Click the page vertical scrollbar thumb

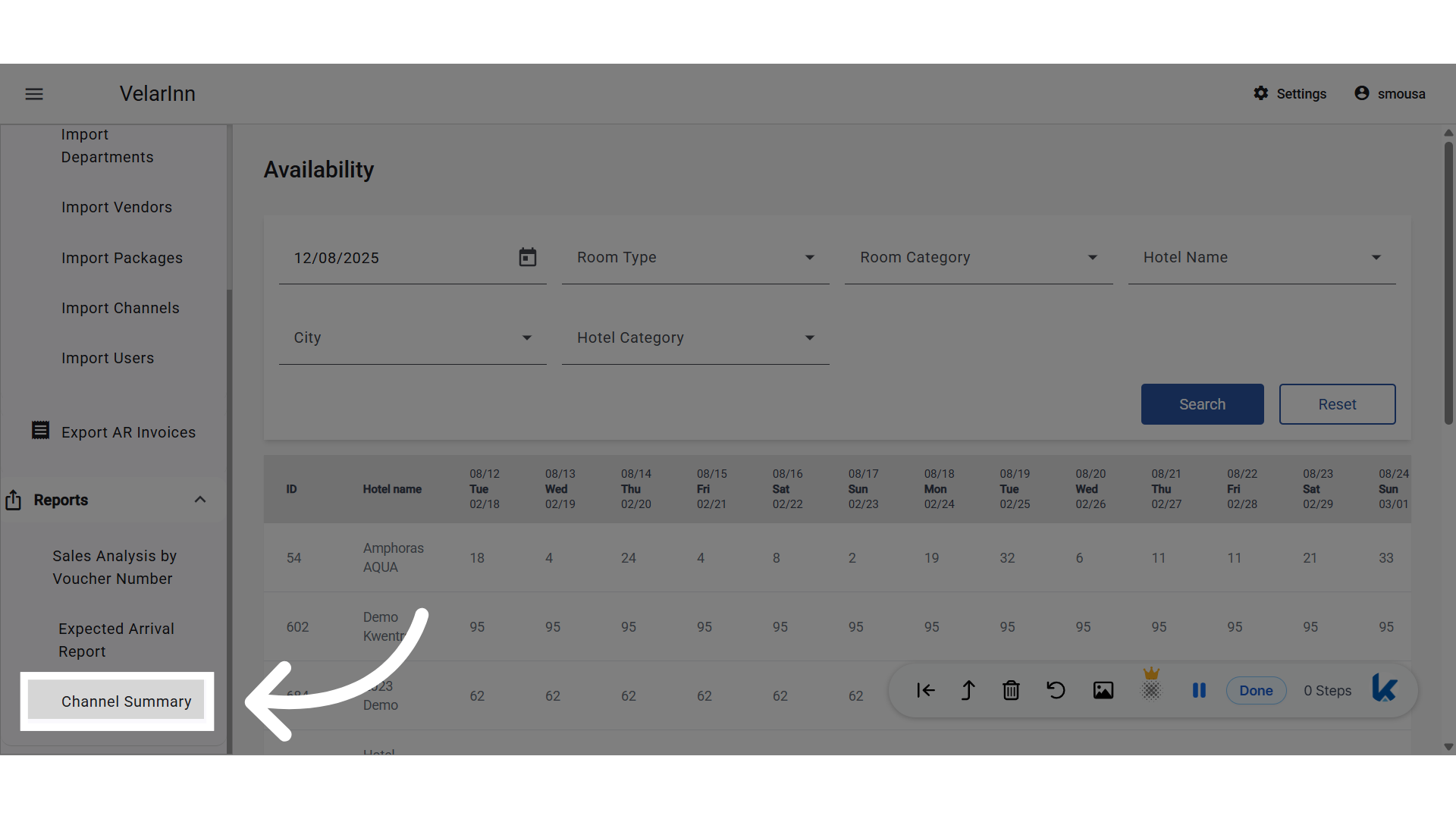pyautogui.click(x=1448, y=282)
